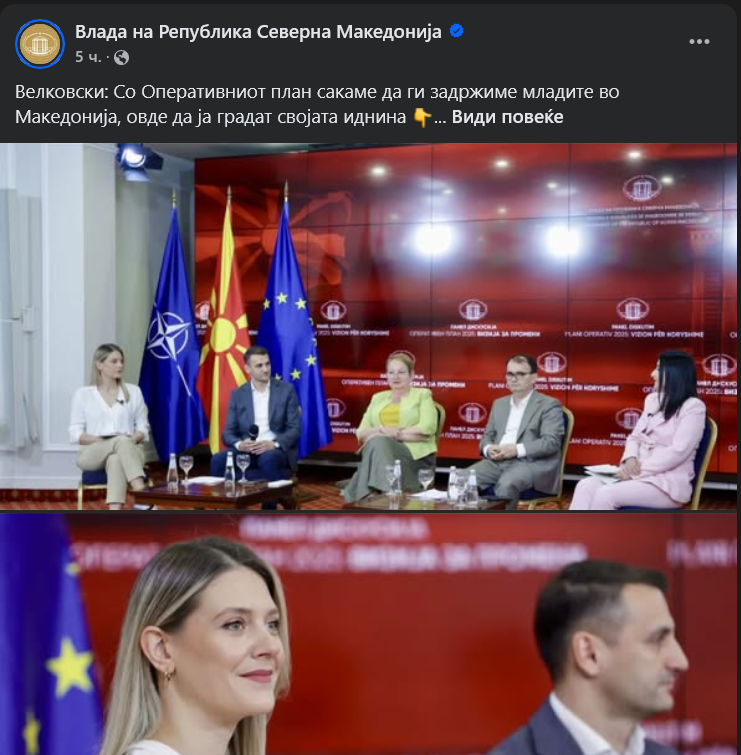Click the EU flag behind the panelists

pyautogui.click(x=292, y=327)
